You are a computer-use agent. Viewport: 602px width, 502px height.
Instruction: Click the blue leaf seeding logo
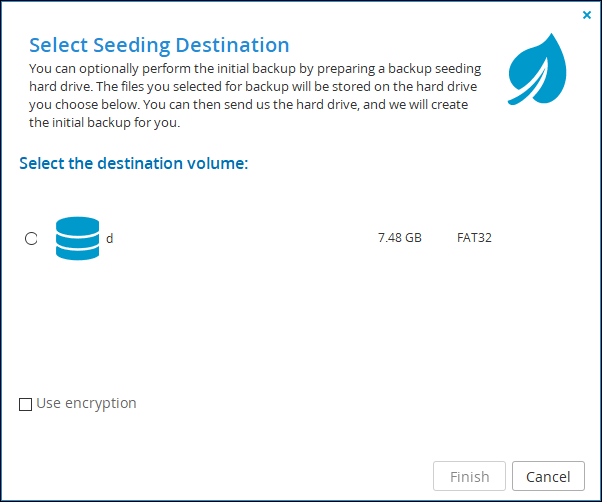(537, 69)
